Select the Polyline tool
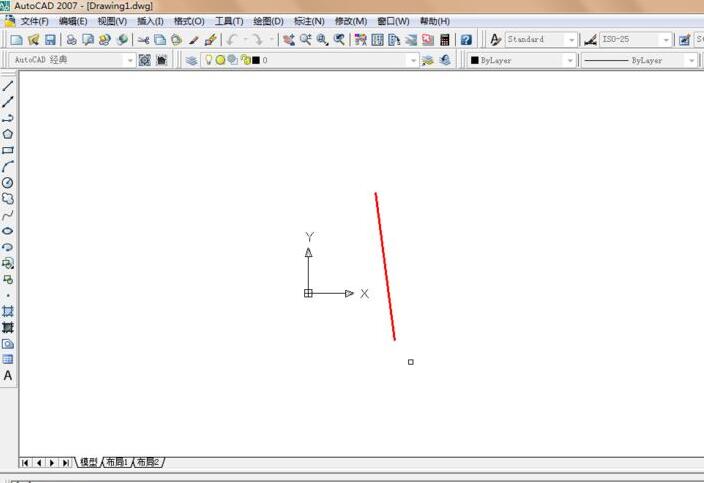 pos(8,118)
